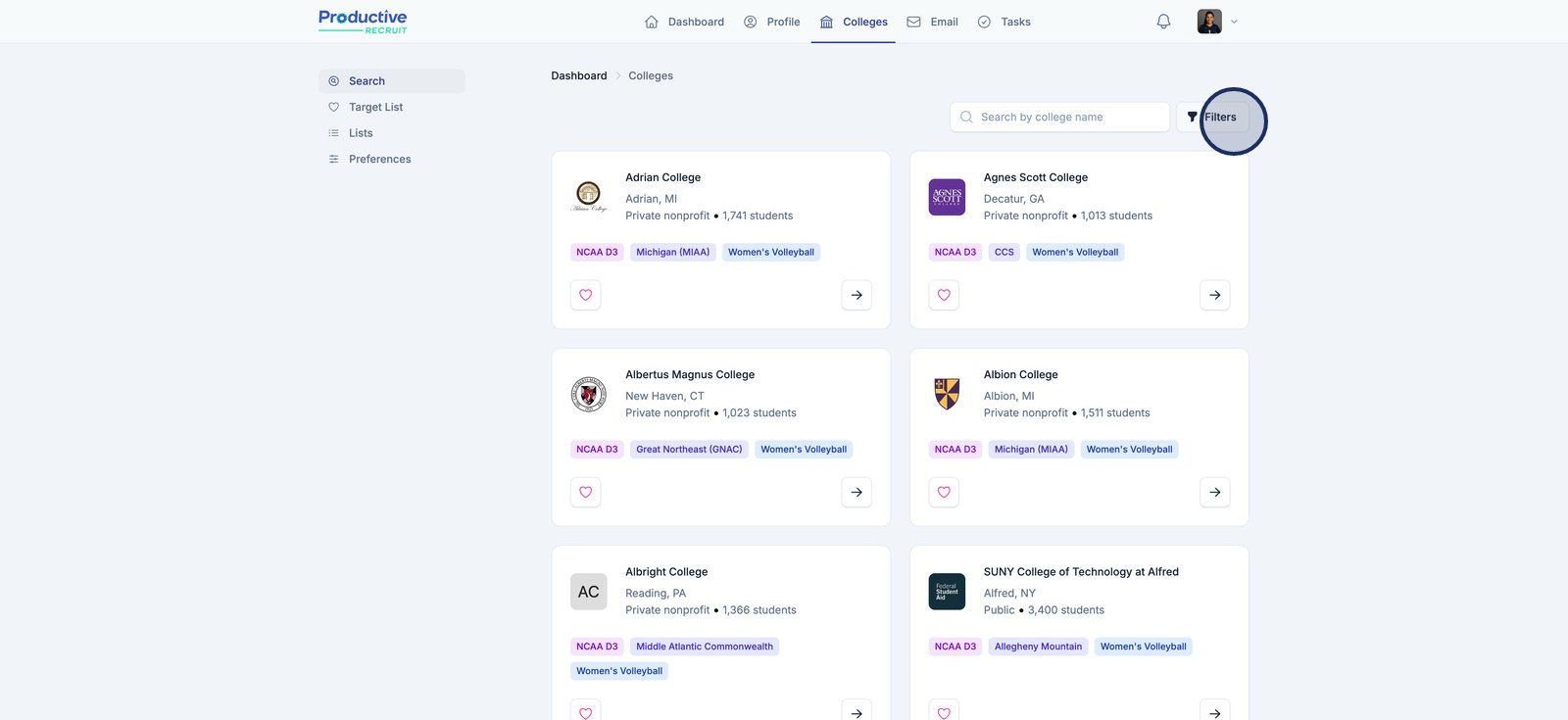
Task: Open the Albion College title
Action: click(x=1021, y=374)
